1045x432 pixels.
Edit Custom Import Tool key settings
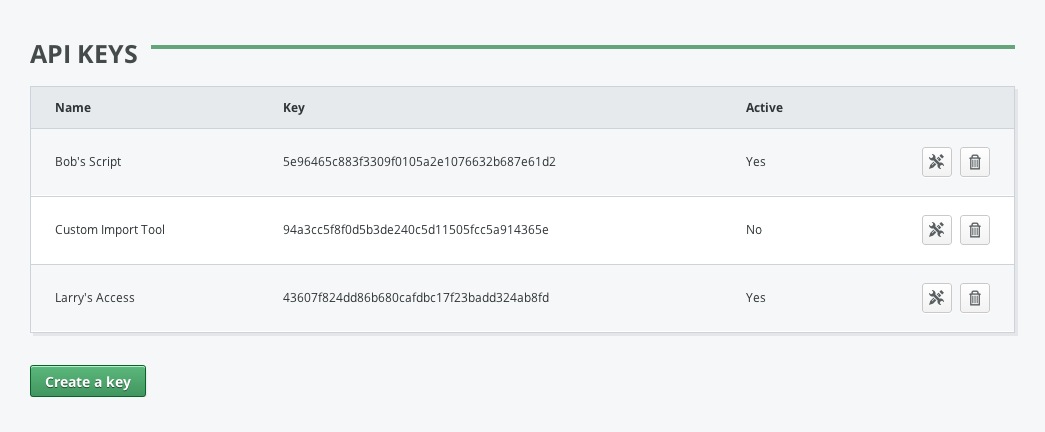coord(936,230)
